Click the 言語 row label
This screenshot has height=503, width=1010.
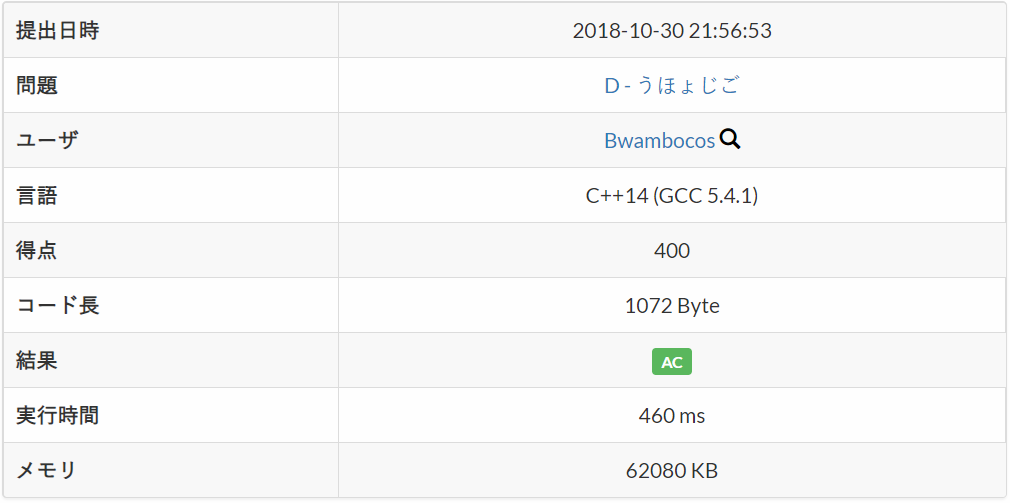(x=38, y=196)
